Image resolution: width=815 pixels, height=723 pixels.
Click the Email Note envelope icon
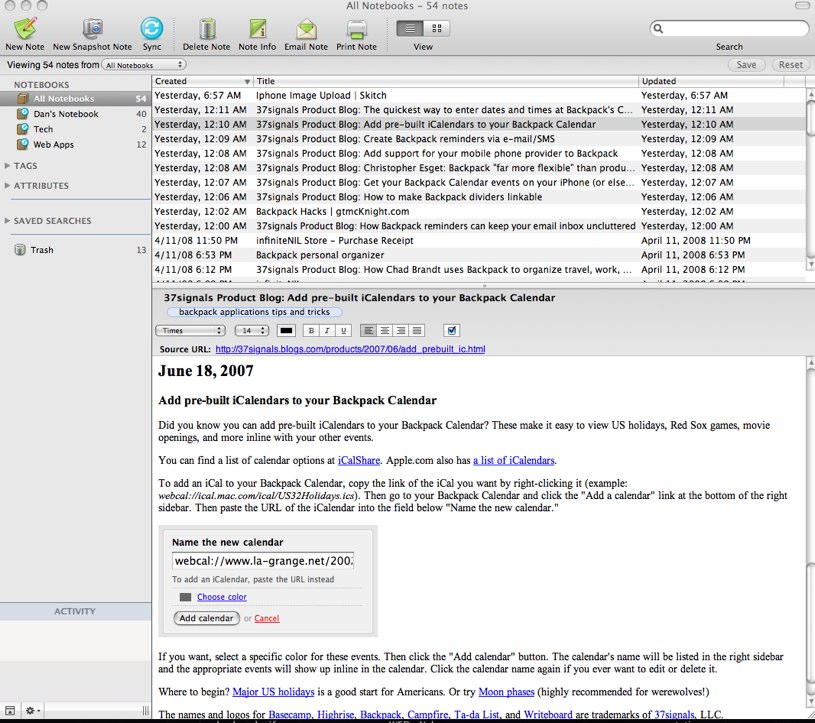pyautogui.click(x=306, y=29)
